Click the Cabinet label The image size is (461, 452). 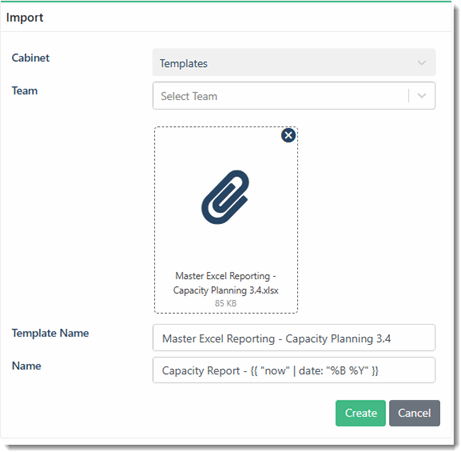[x=30, y=58]
